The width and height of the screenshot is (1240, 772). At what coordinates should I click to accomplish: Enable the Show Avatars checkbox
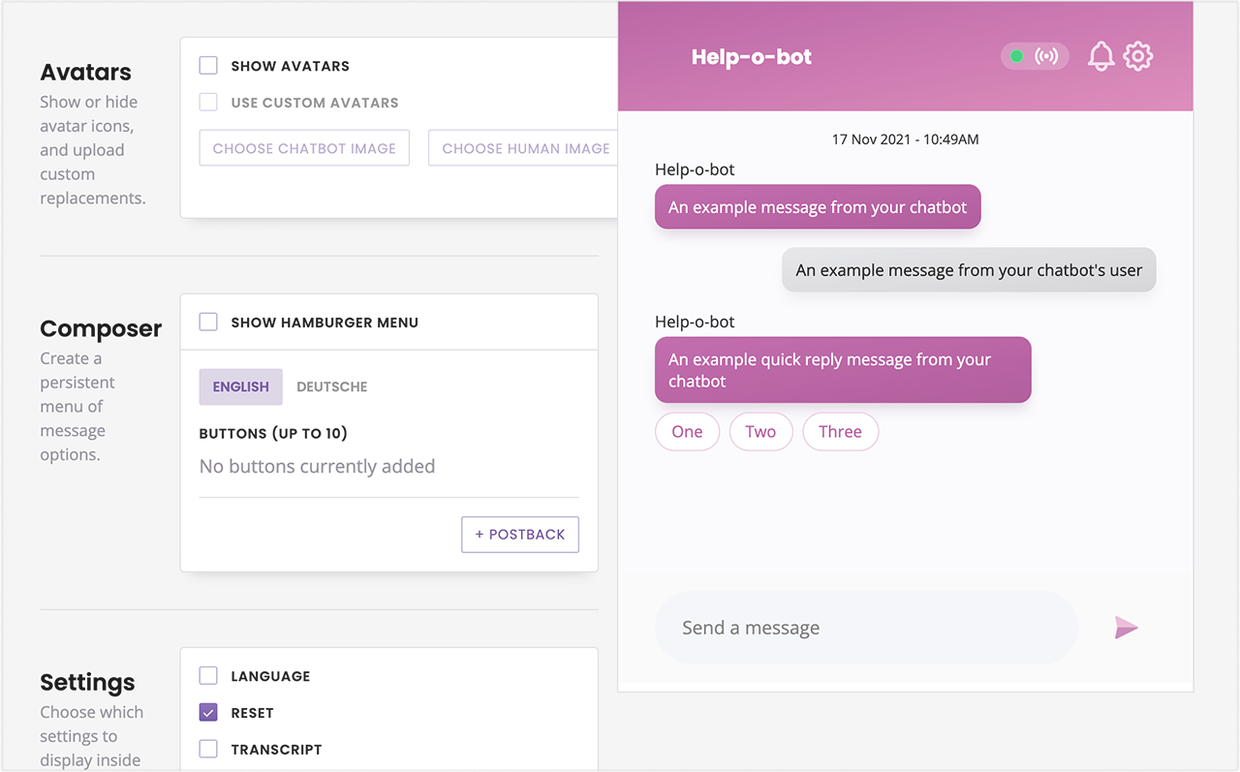pyautogui.click(x=208, y=64)
